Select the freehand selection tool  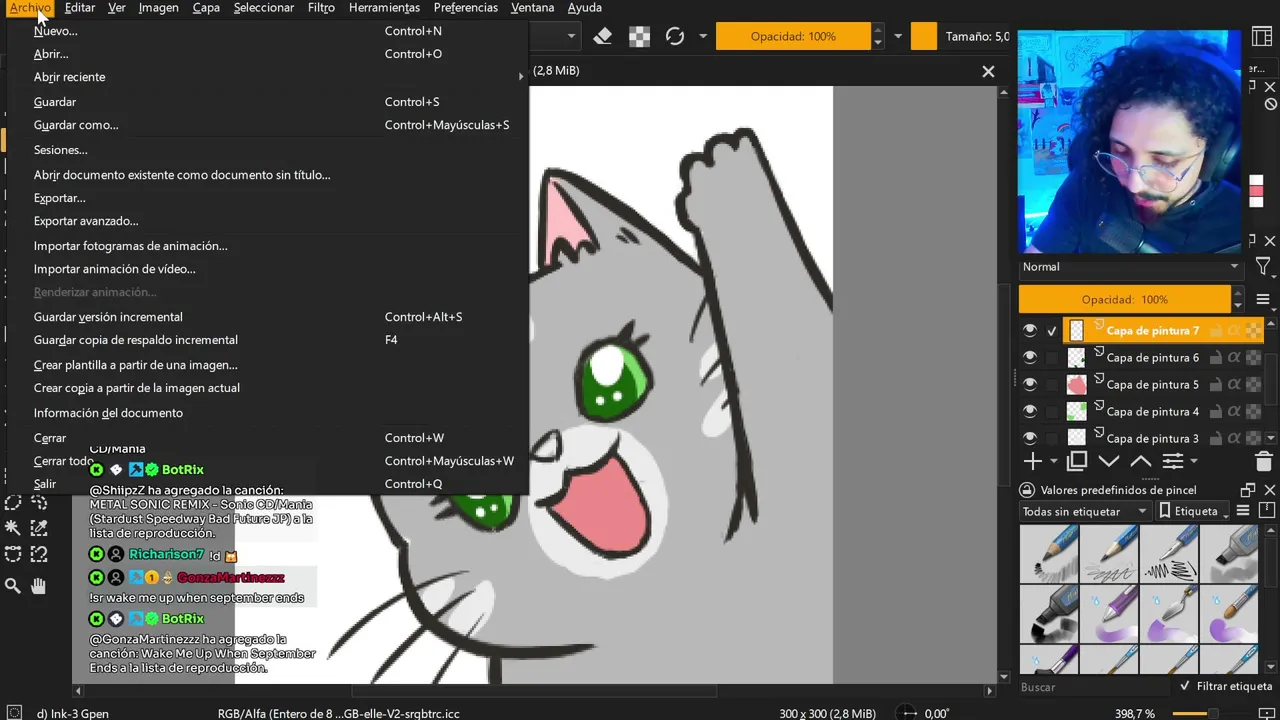tap(39, 503)
